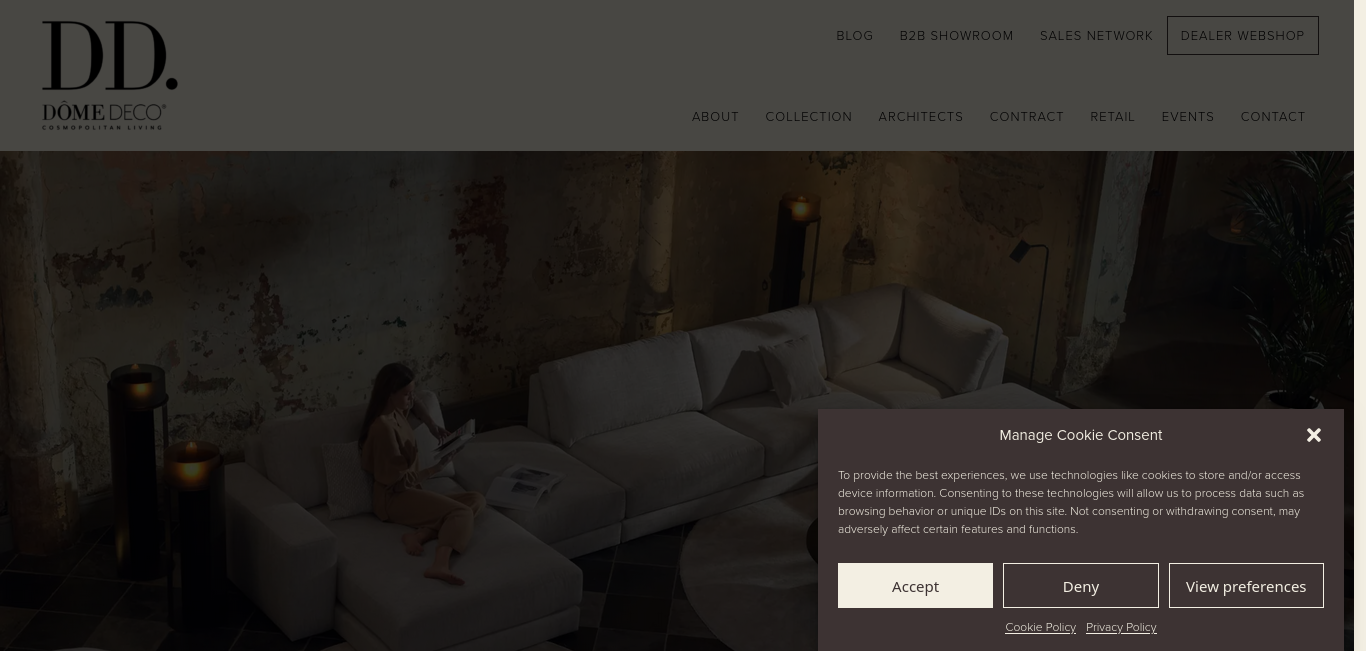The height and width of the screenshot is (651, 1366).
Task: Navigate to the Architects page
Action: click(921, 117)
